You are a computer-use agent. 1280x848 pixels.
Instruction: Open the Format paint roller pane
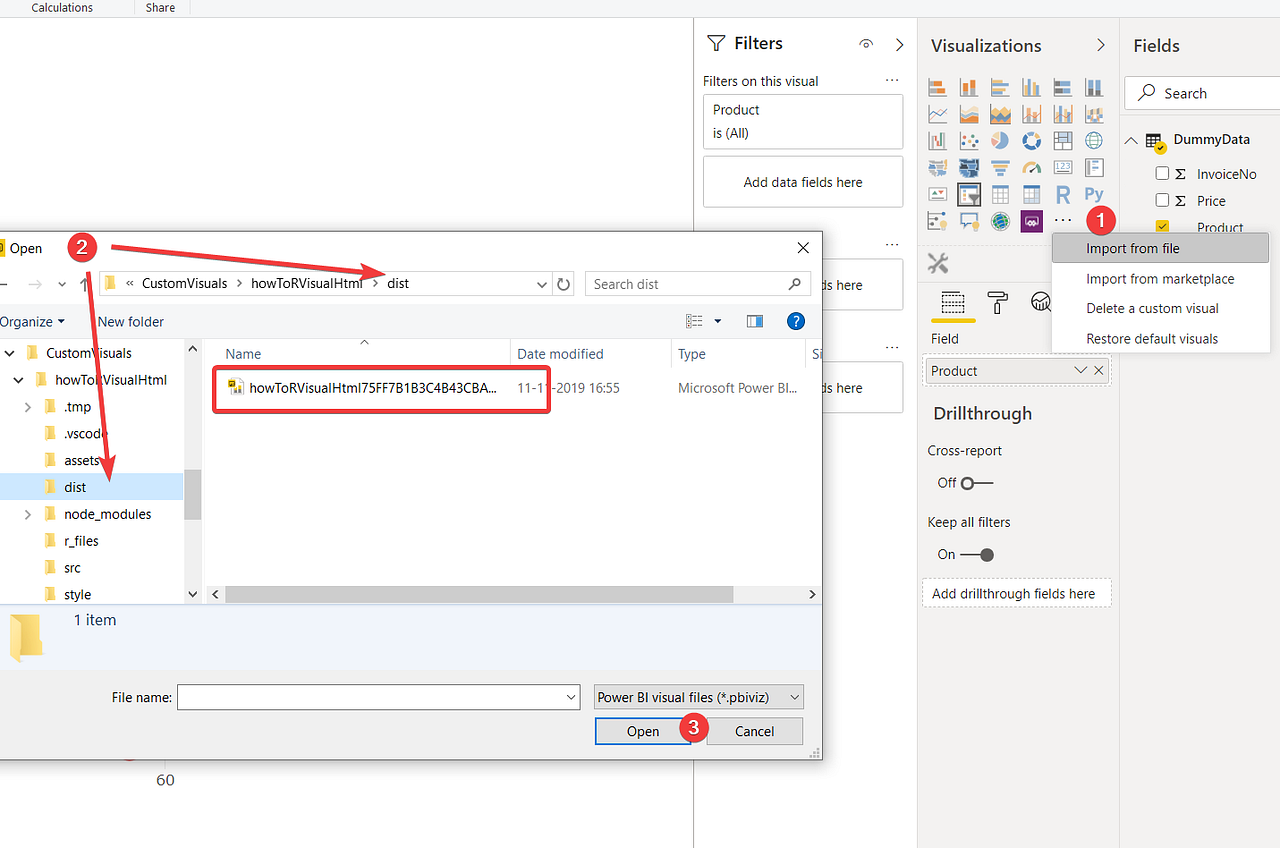998,303
